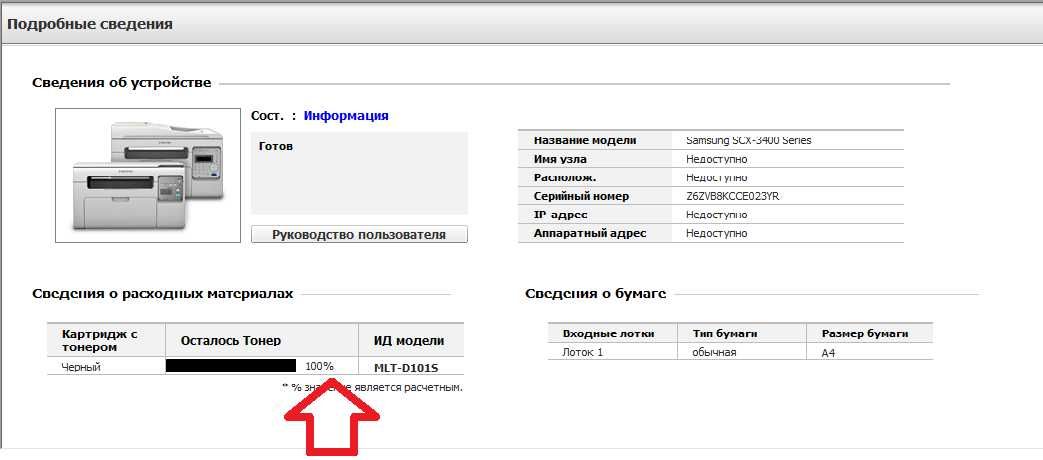1043x460 pixels.
Task: Click the ИД модели column header
Action: 410,340
